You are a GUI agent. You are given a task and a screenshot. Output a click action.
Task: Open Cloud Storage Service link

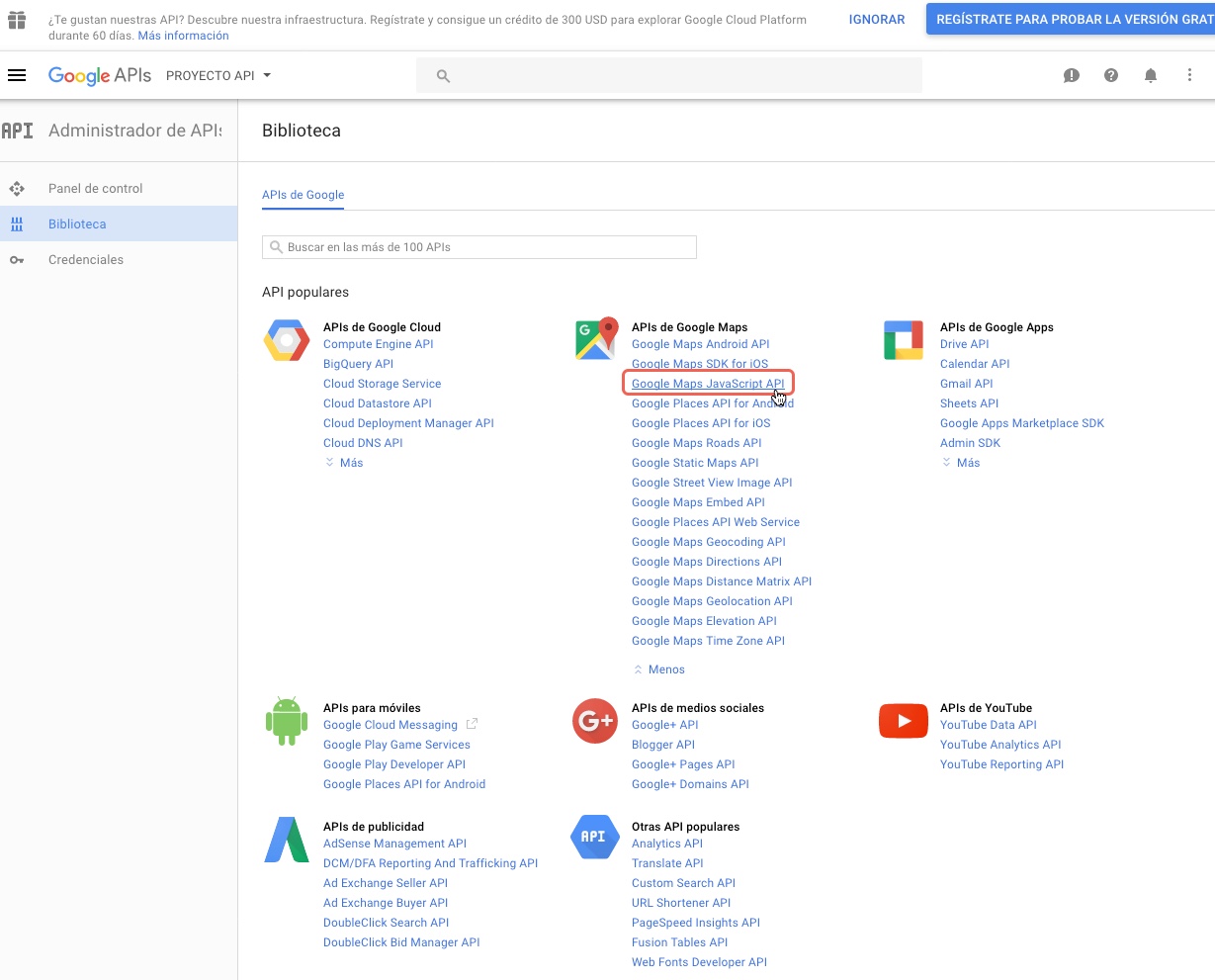pyautogui.click(x=383, y=384)
